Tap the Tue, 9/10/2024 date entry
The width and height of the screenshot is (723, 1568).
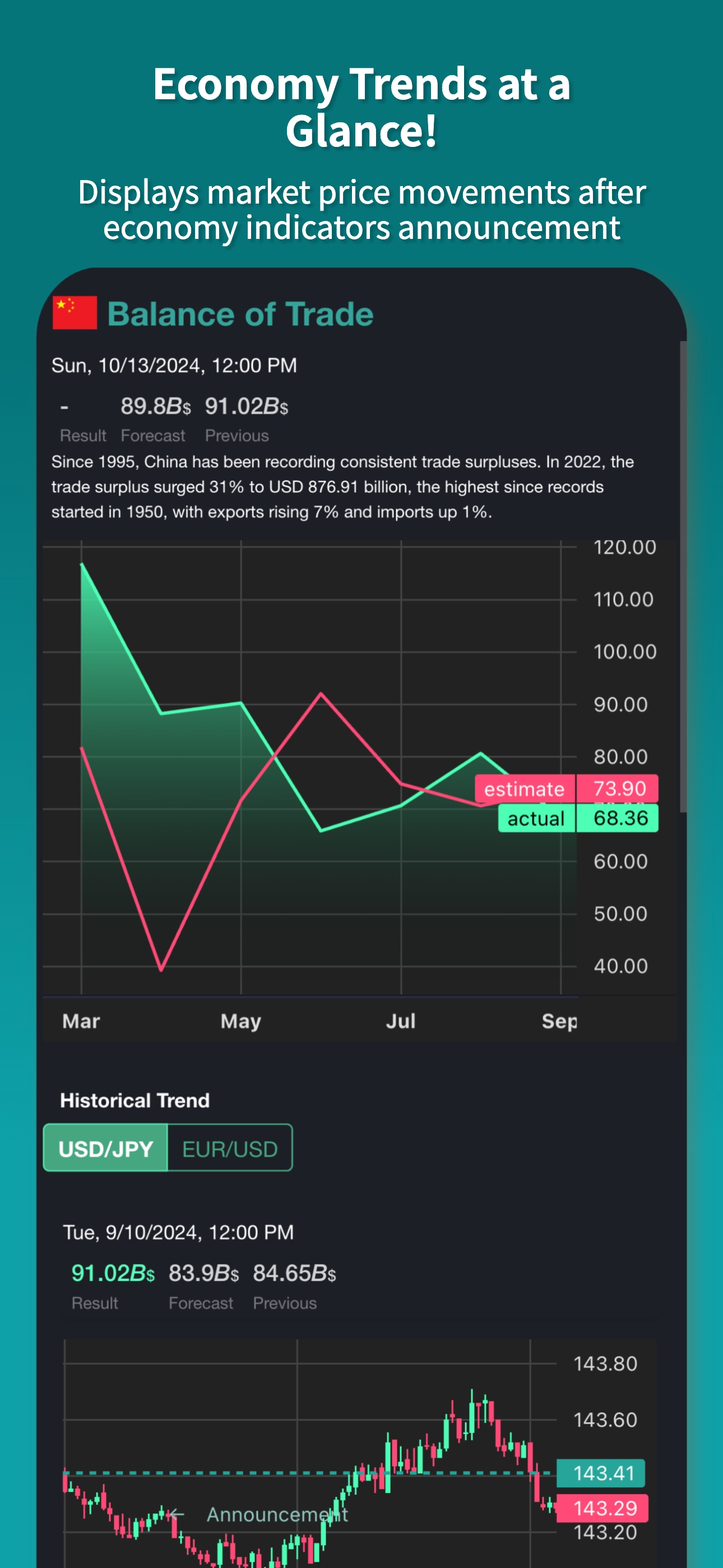tap(178, 1232)
